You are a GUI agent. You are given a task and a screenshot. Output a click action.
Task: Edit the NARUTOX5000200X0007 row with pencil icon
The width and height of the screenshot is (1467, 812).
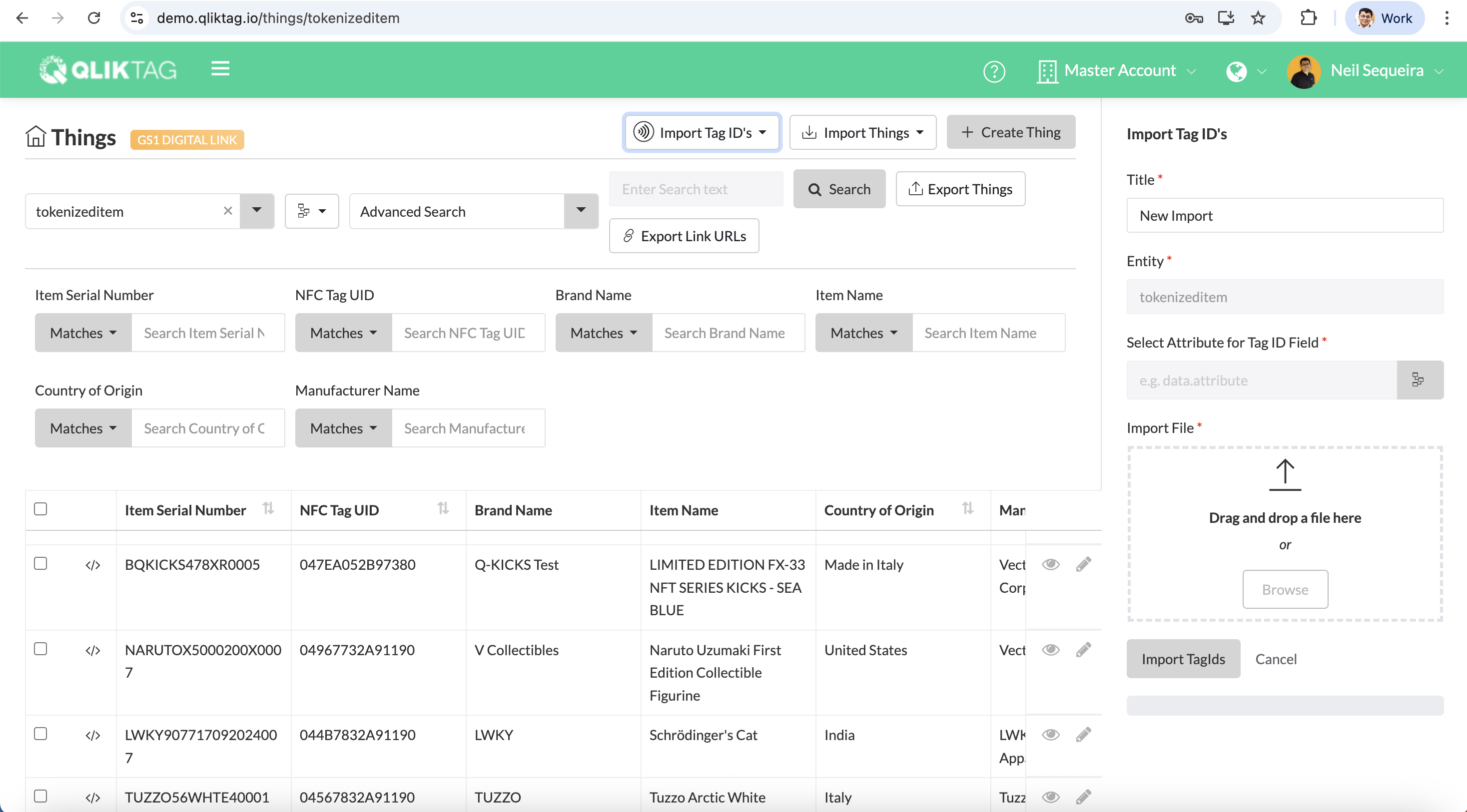1083,649
